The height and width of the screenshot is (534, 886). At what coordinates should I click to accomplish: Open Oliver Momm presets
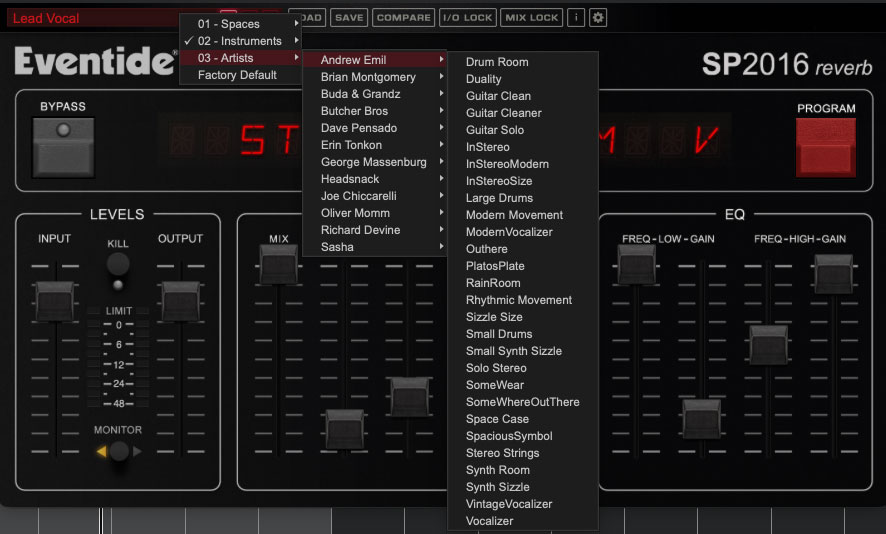pos(375,213)
